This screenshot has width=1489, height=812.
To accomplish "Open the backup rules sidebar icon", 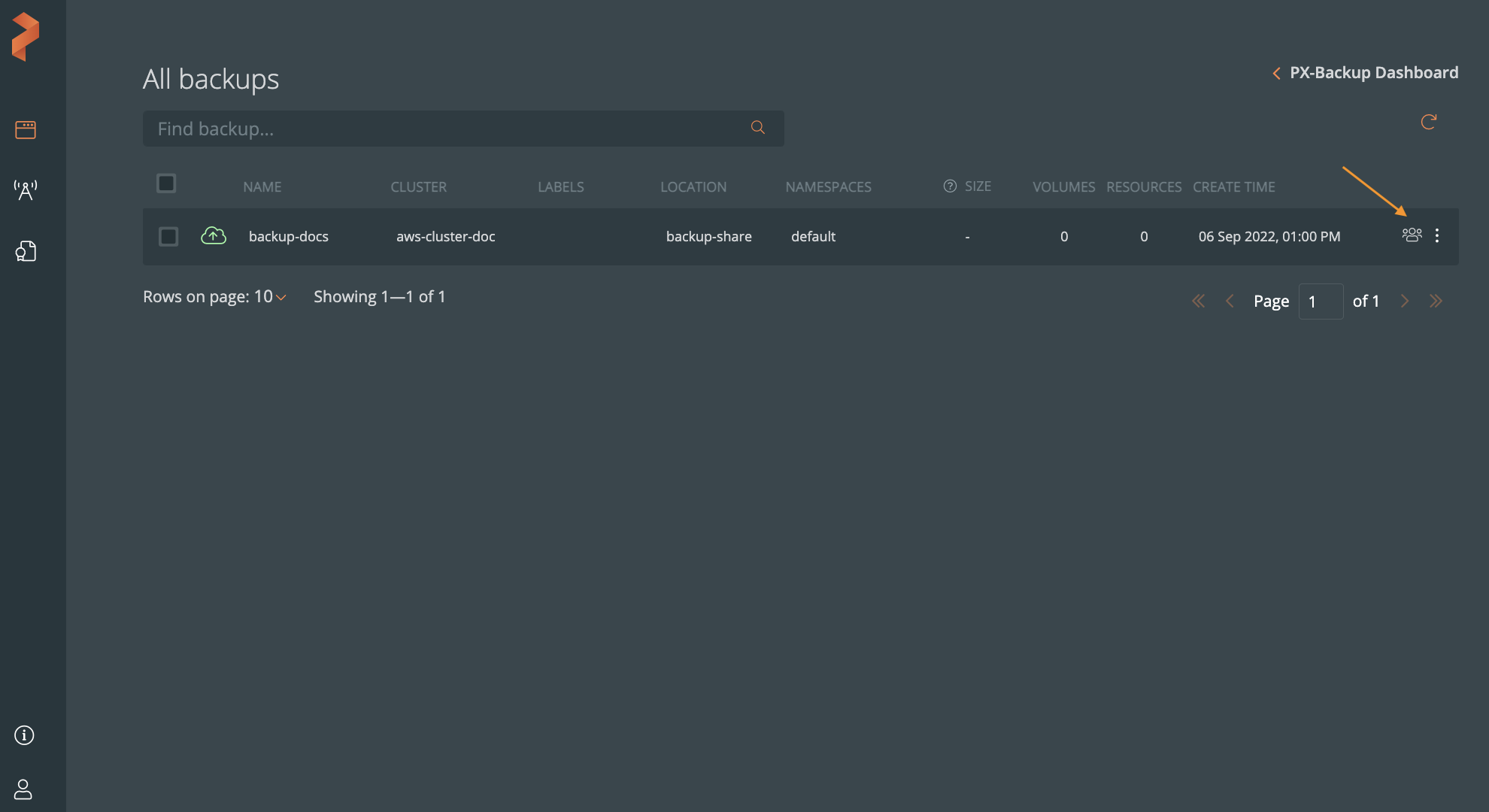I will click(x=26, y=251).
